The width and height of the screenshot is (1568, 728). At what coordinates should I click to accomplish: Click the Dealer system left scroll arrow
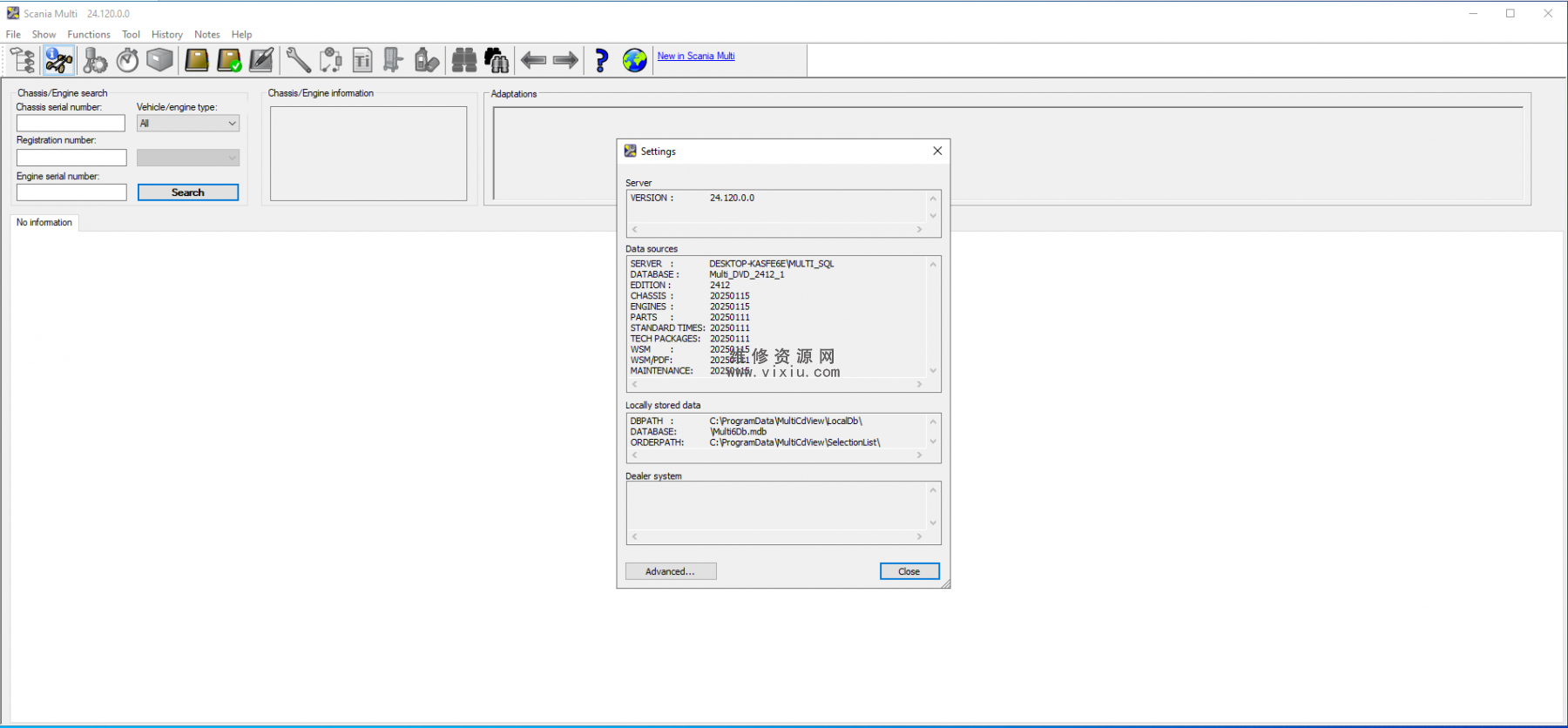634,536
